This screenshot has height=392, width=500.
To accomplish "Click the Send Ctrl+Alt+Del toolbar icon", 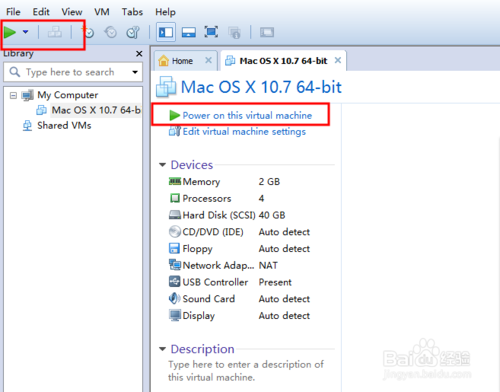I will (x=55, y=32).
